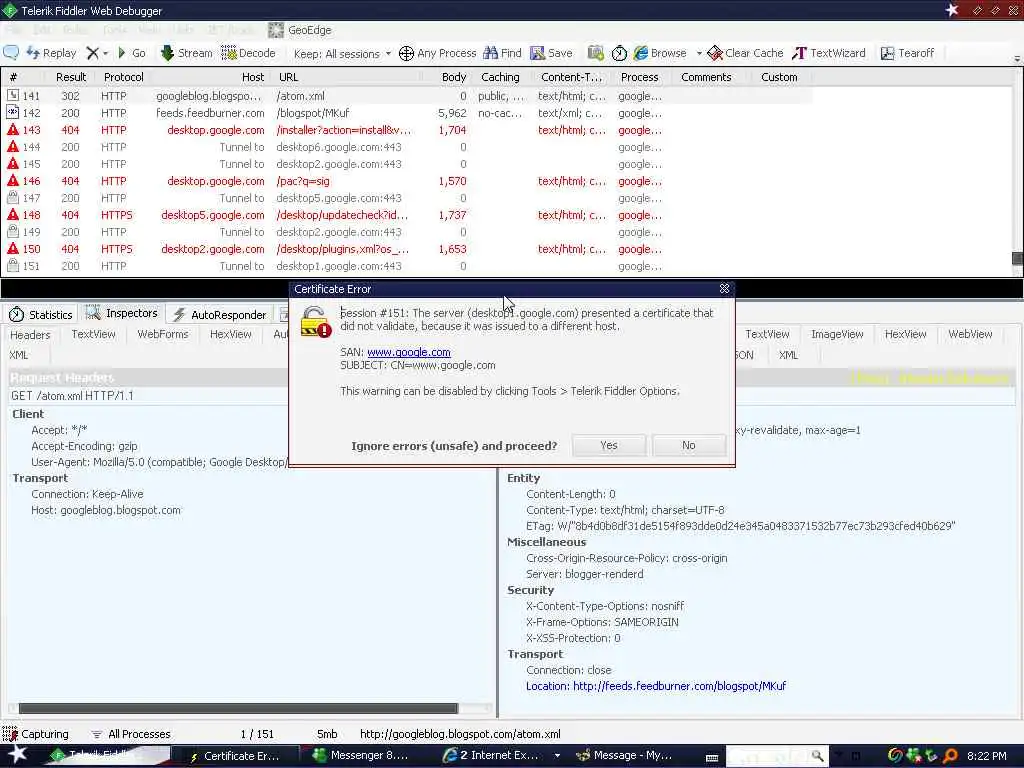Screen dimensions: 1024x768
Task: Click the Remove X toolbar icon
Action: pos(93,53)
